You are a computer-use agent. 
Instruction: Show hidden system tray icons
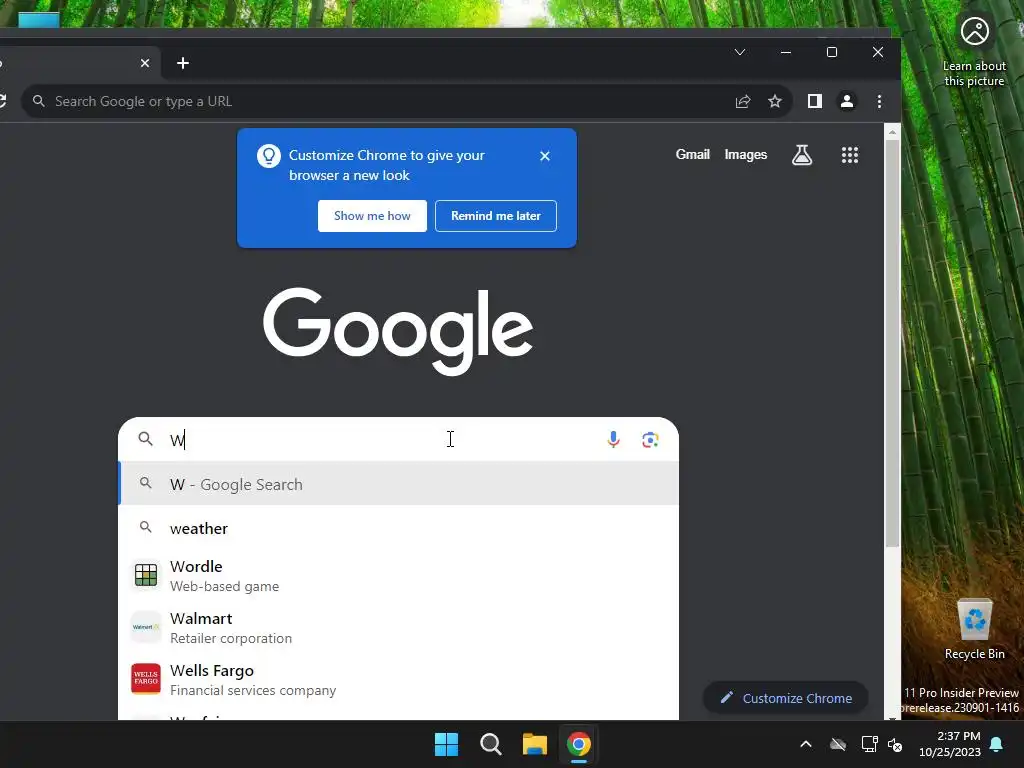[806, 744]
